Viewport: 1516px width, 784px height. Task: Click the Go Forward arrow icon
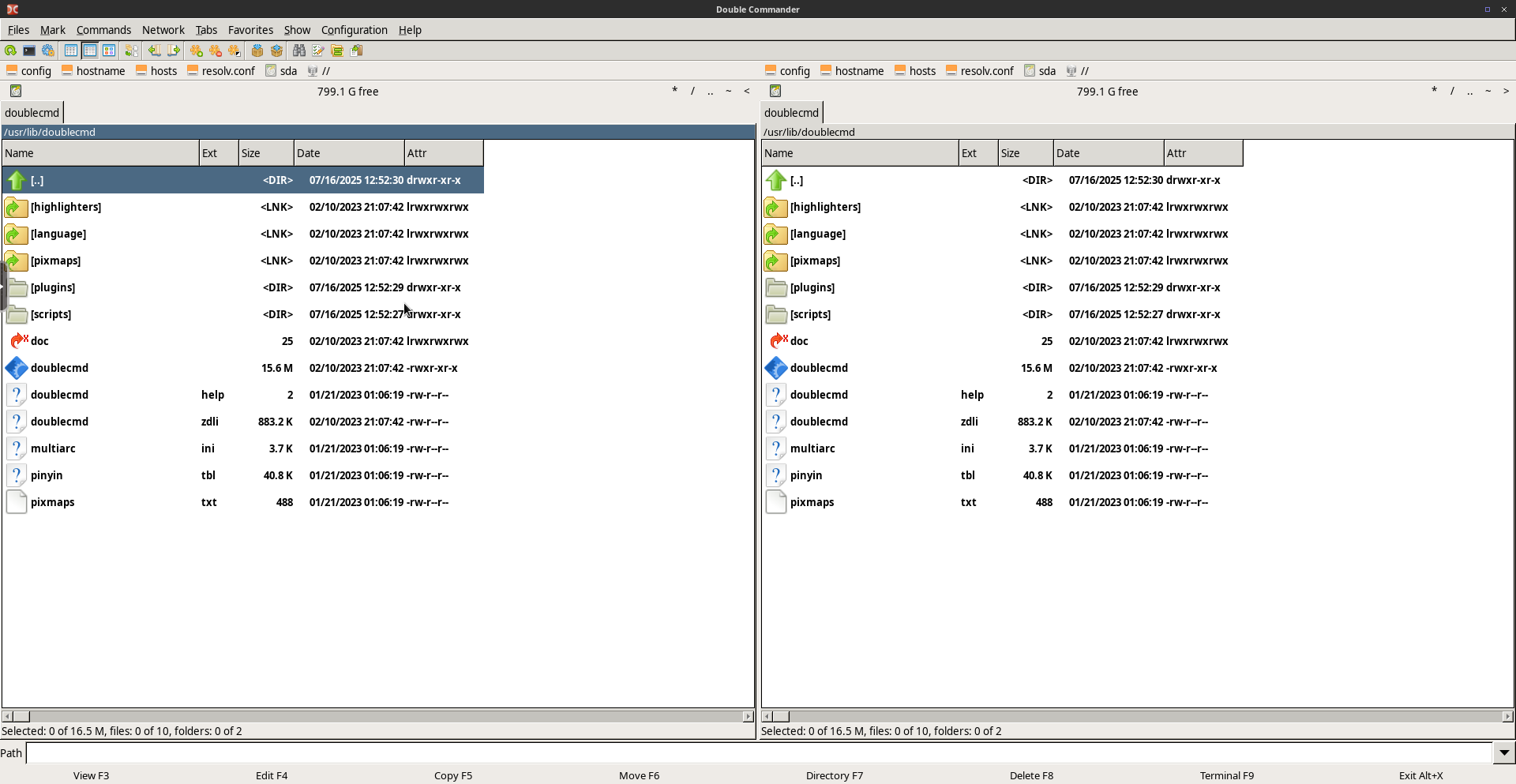(174, 51)
